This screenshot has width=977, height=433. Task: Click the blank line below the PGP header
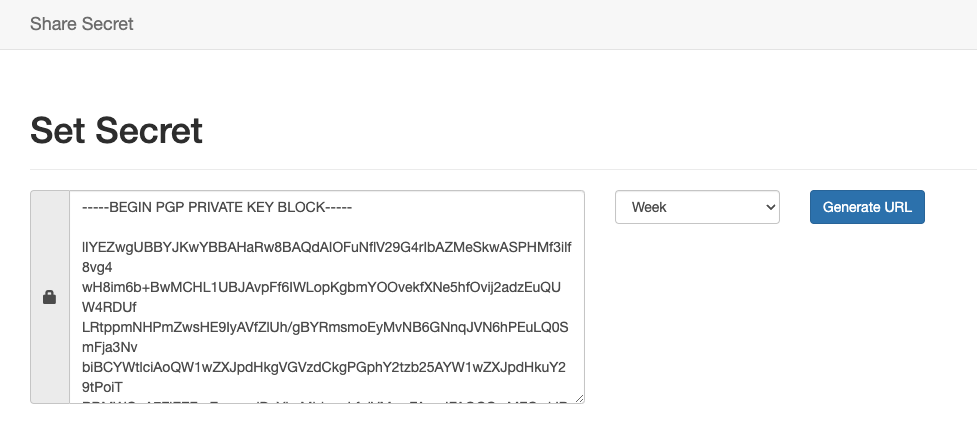coord(300,228)
